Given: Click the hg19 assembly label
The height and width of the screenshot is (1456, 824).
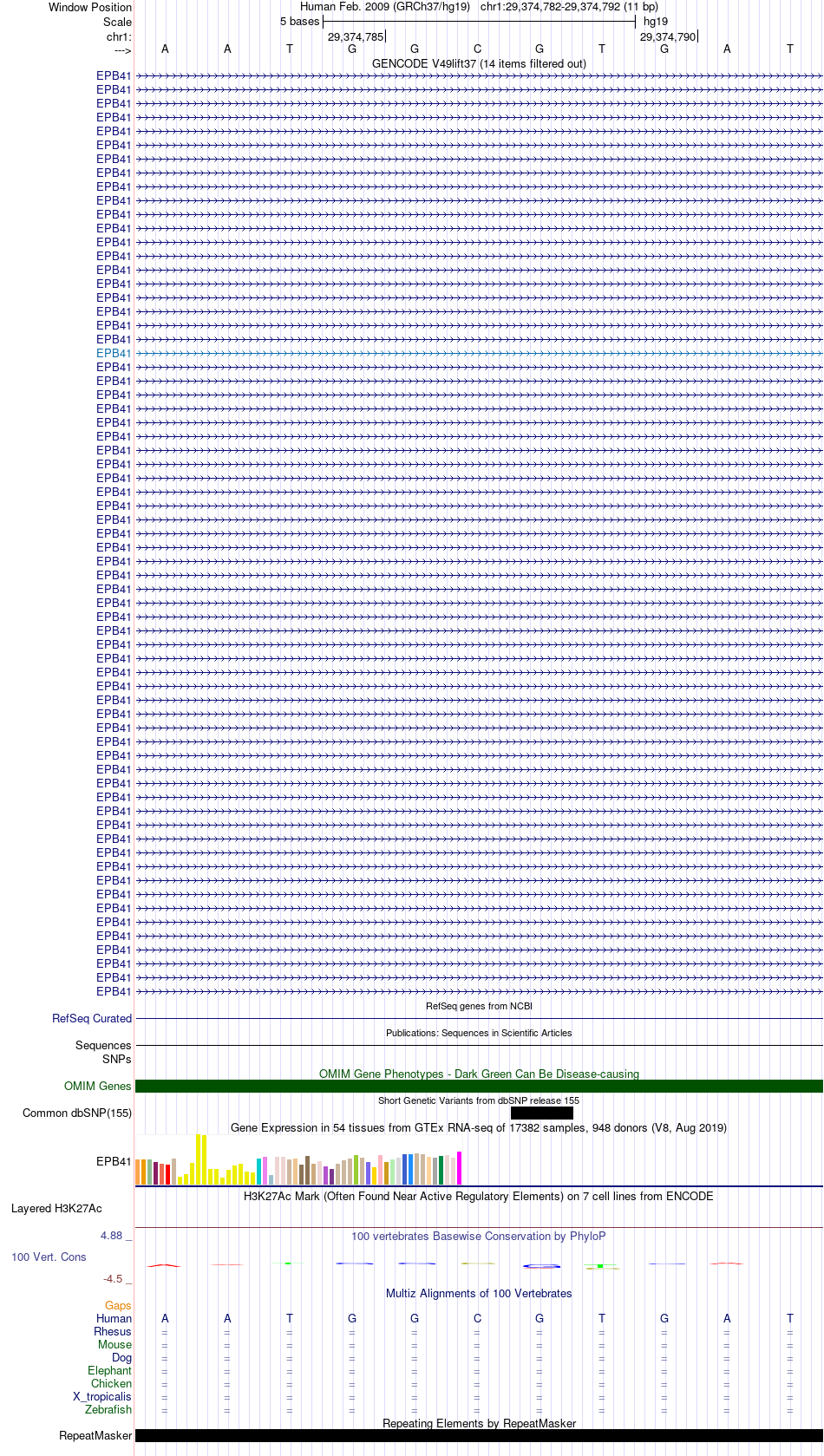Looking at the screenshot, I should click(x=656, y=21).
